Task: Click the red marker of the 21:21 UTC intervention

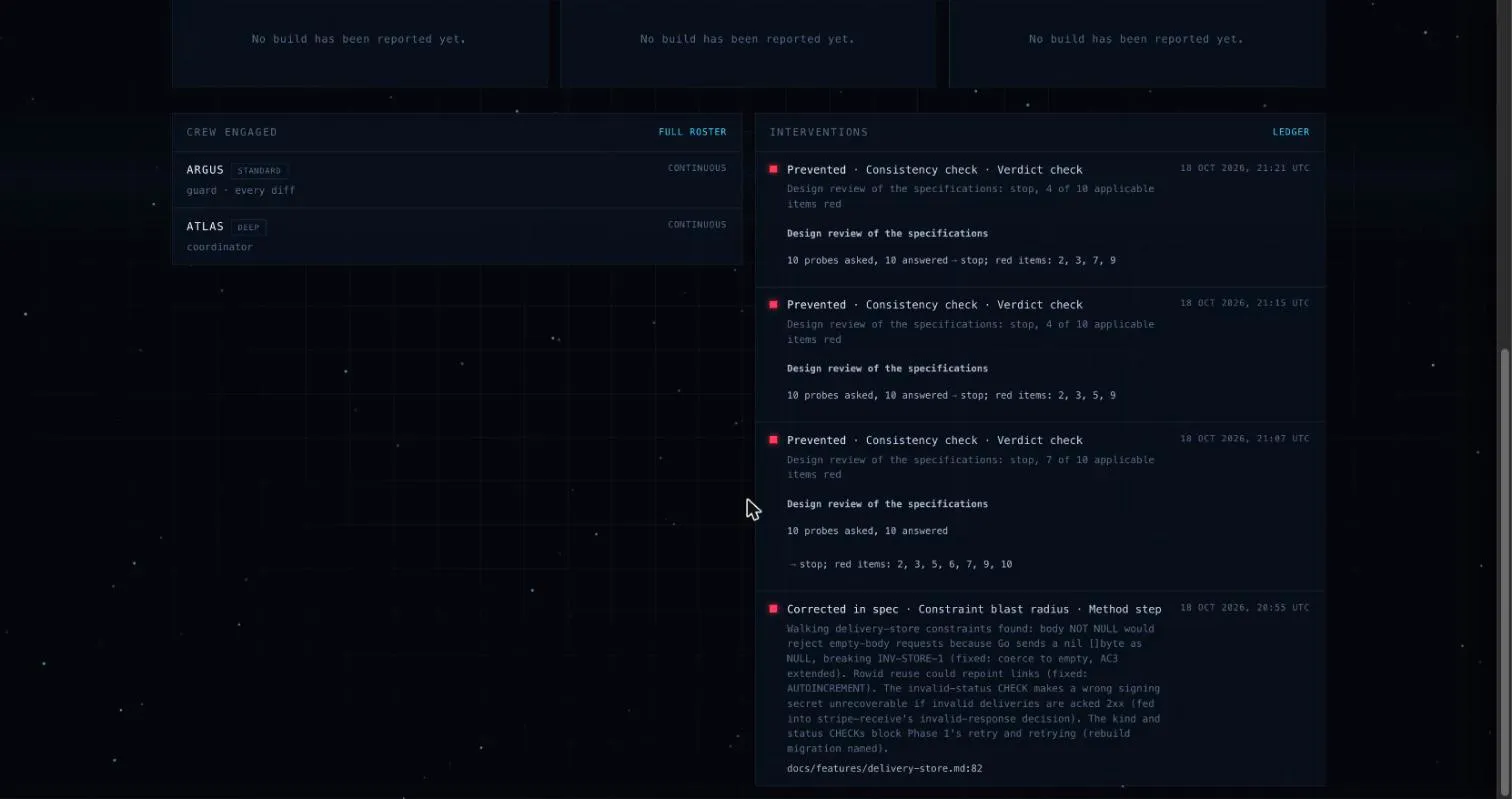Action: [773, 169]
